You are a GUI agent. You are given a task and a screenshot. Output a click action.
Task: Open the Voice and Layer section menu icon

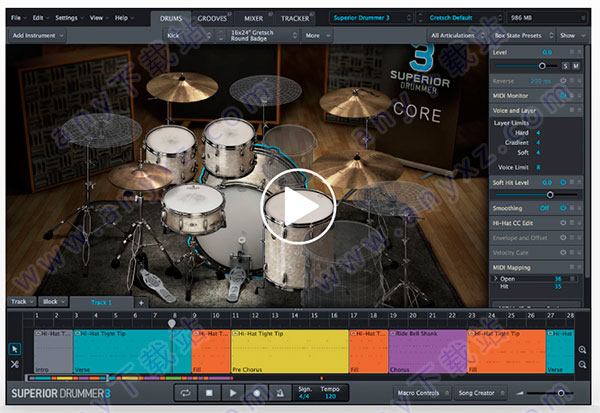[x=572, y=110]
